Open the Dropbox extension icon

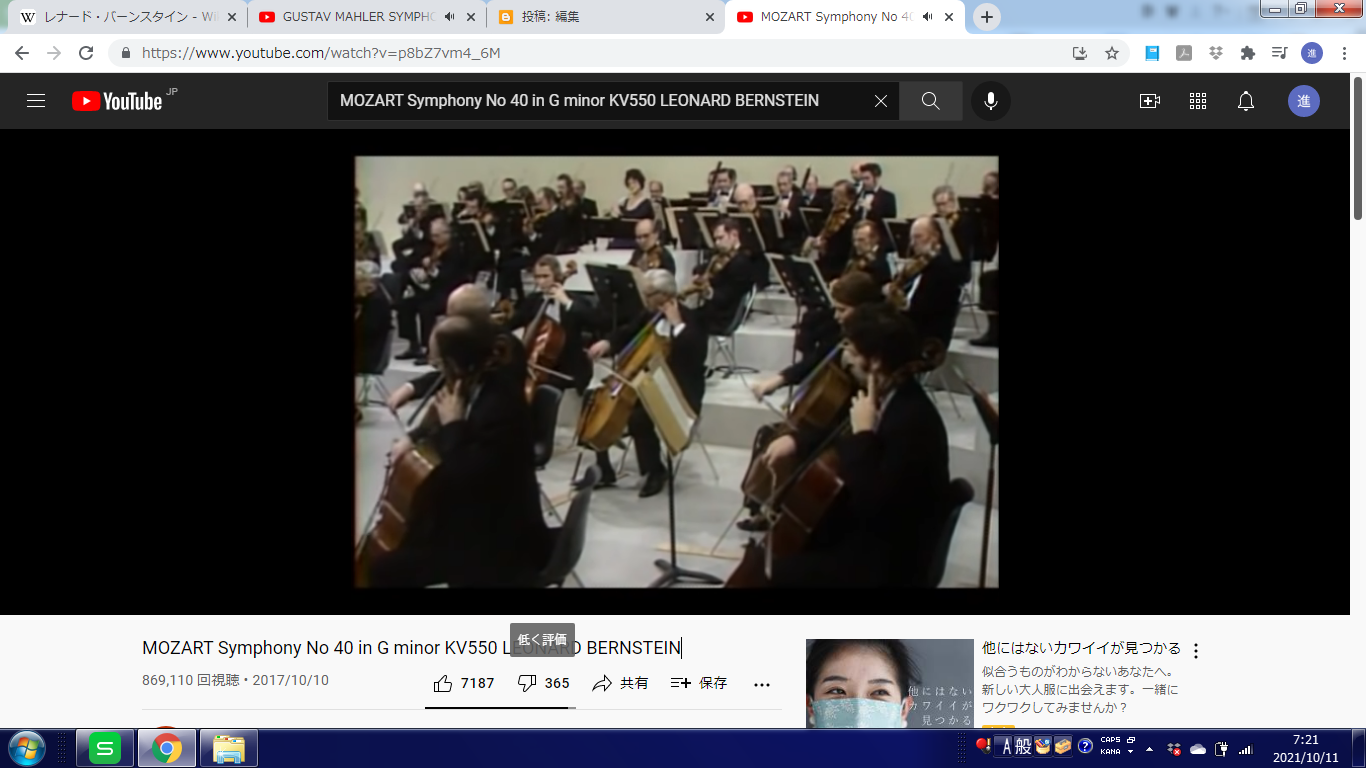1216,53
